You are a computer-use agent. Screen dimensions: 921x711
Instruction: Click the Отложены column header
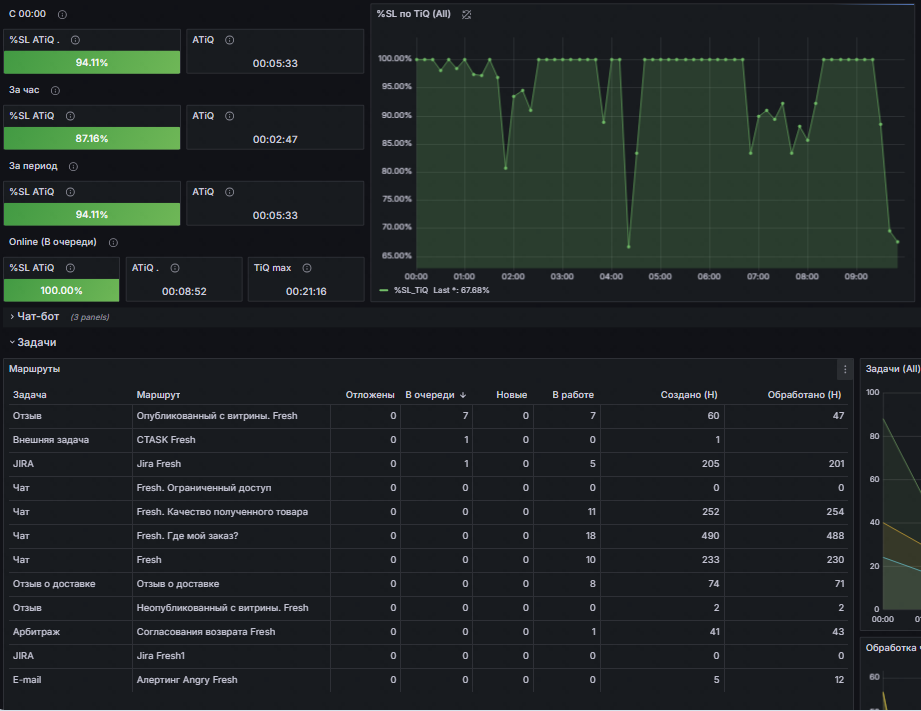point(370,395)
